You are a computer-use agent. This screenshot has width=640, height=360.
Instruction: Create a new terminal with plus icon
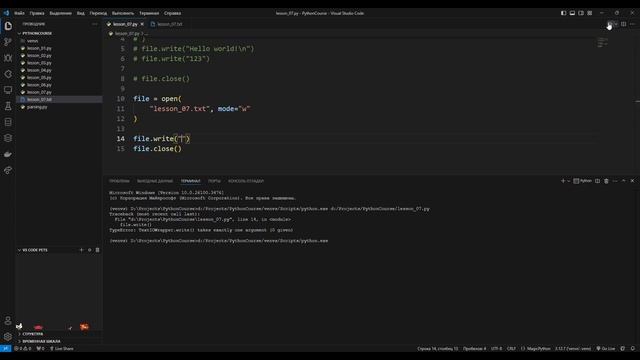pos(563,181)
